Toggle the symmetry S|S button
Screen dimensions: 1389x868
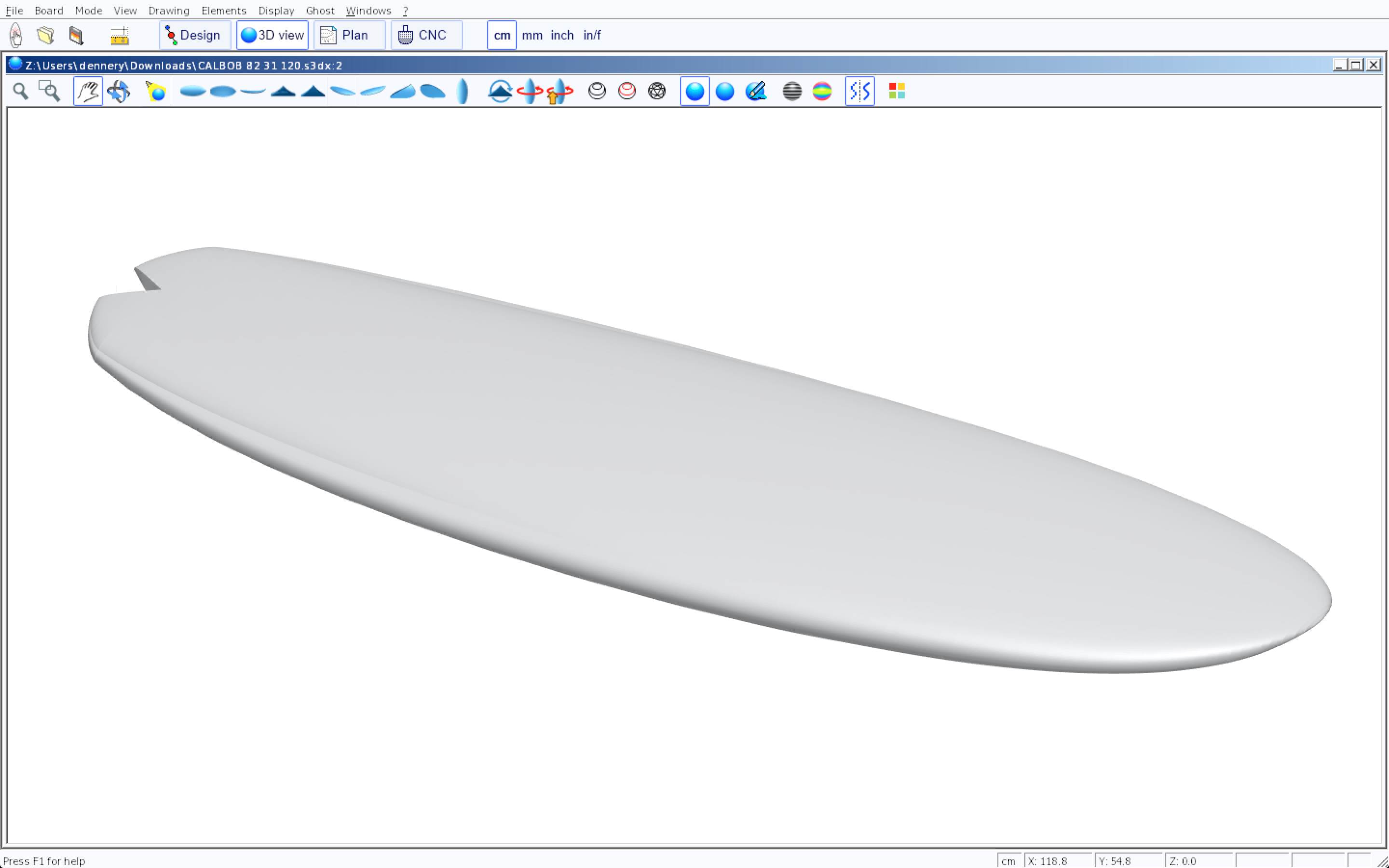click(859, 91)
